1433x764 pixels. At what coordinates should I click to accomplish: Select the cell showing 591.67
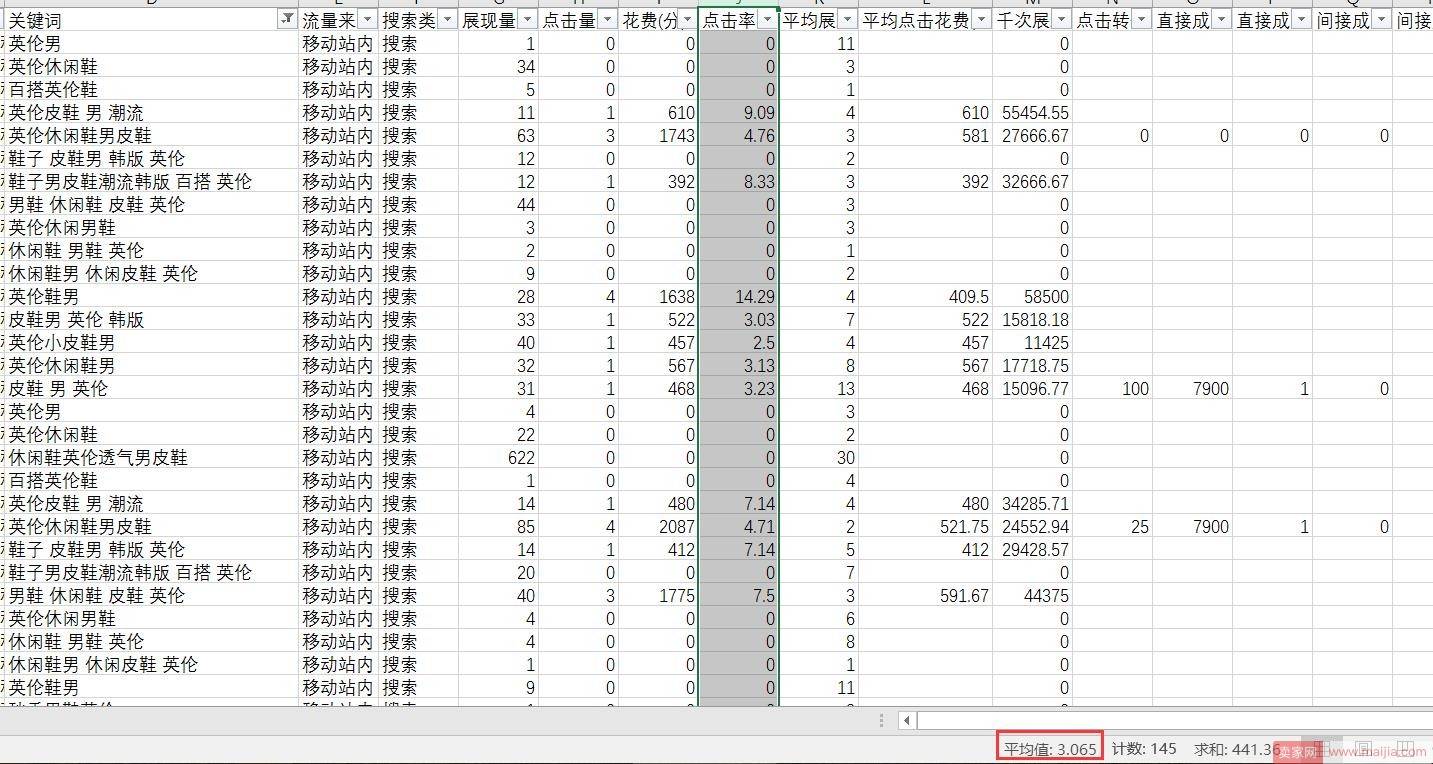[x=925, y=595]
